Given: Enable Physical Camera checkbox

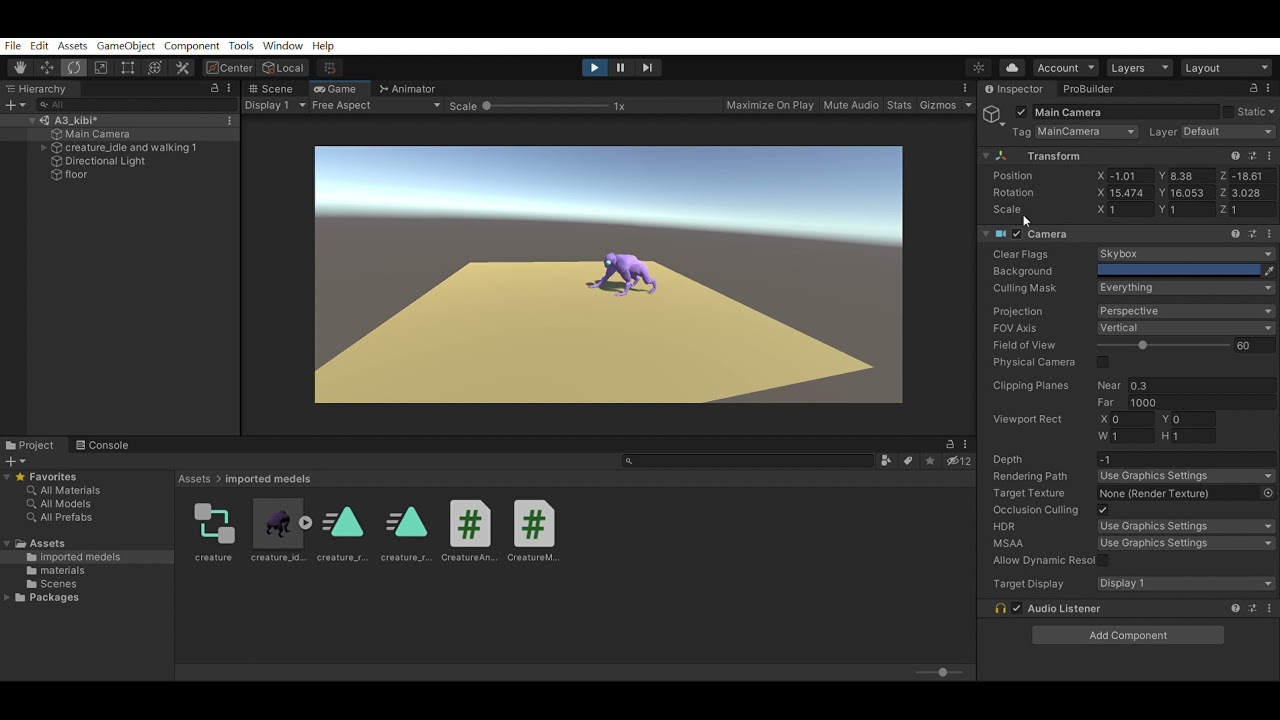Looking at the screenshot, I should coord(1103,362).
